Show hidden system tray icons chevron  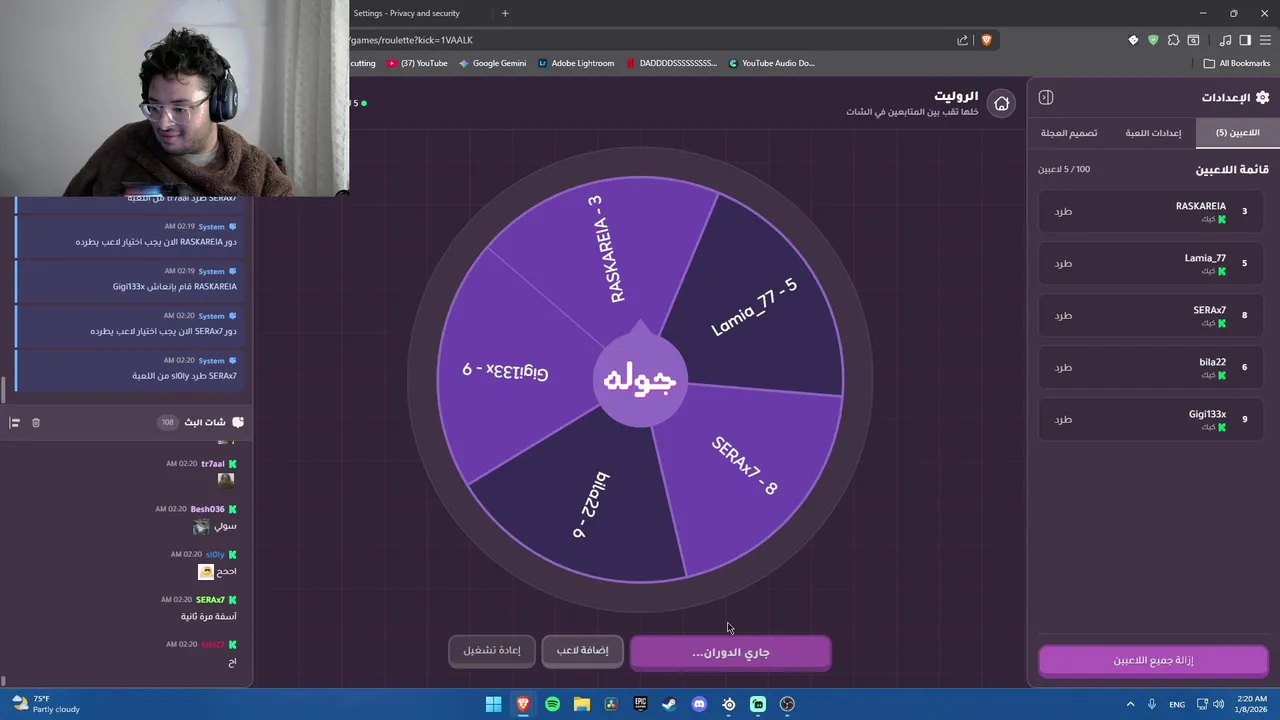(1130, 704)
